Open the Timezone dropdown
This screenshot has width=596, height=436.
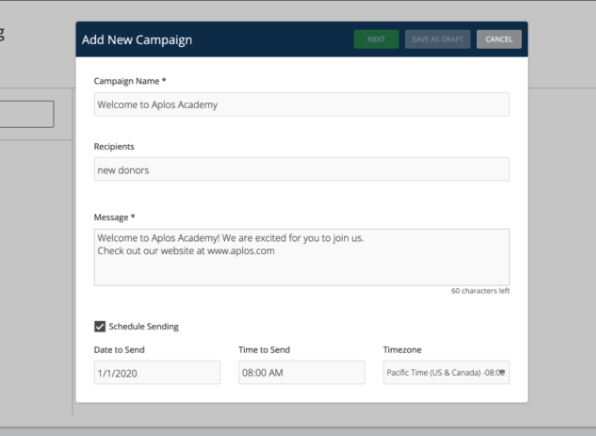446,373
